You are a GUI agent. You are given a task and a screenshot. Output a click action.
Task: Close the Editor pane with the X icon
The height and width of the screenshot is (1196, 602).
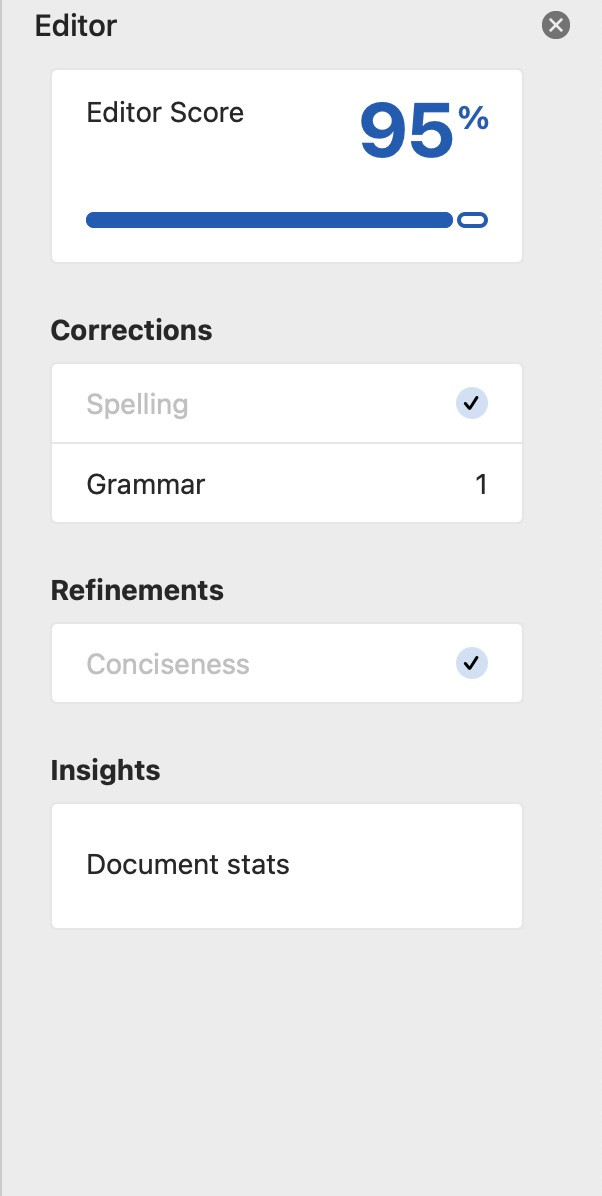tap(555, 25)
